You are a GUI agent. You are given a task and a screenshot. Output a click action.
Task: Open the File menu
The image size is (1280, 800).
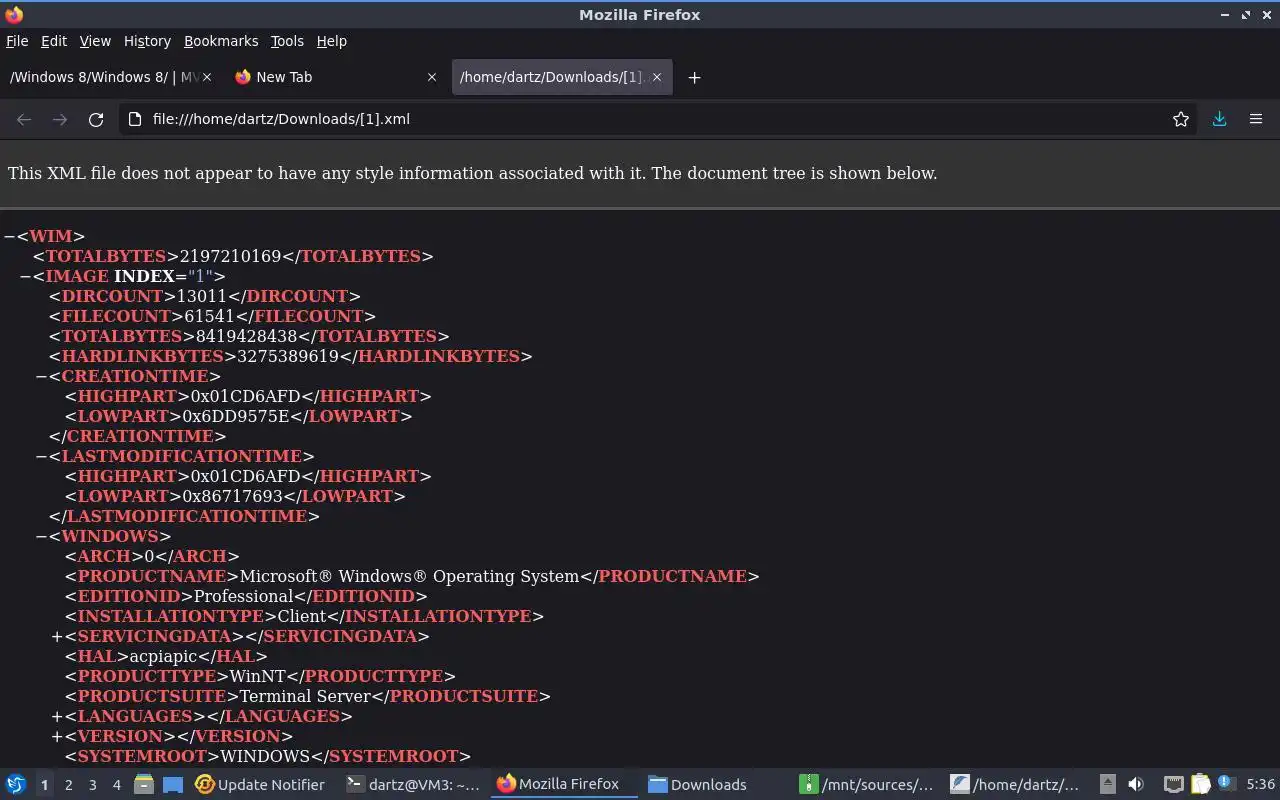point(17,41)
